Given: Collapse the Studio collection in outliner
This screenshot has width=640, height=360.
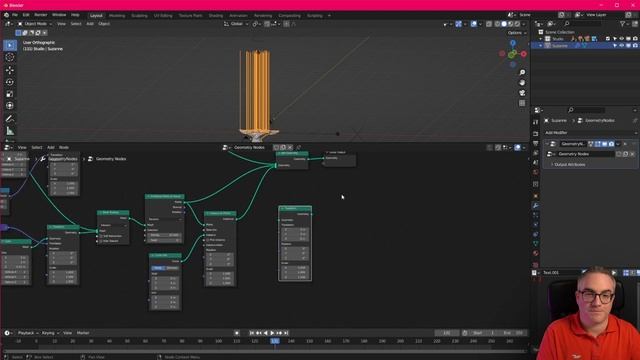Looking at the screenshot, I should click(x=541, y=39).
